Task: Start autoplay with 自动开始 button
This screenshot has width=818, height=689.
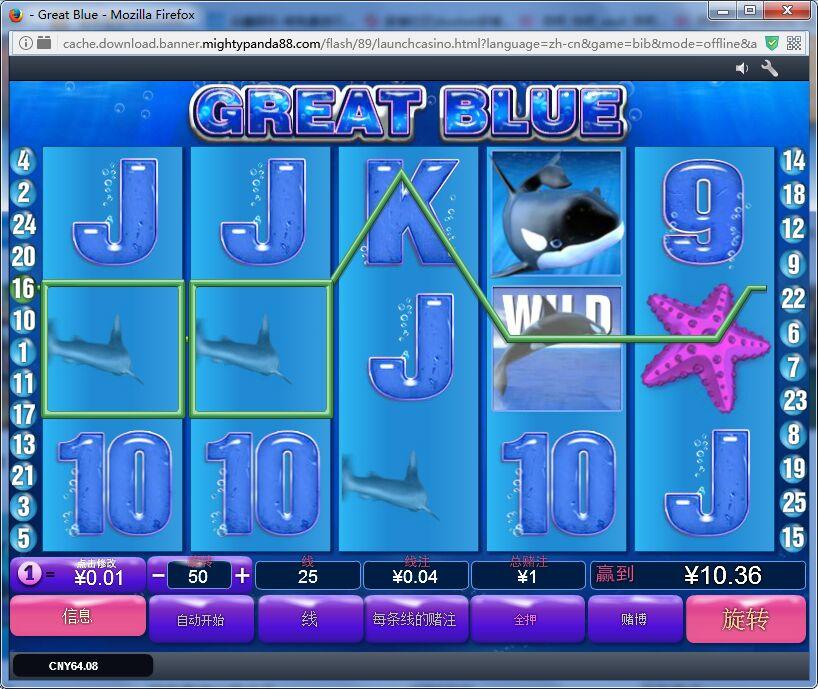Action: (x=201, y=619)
